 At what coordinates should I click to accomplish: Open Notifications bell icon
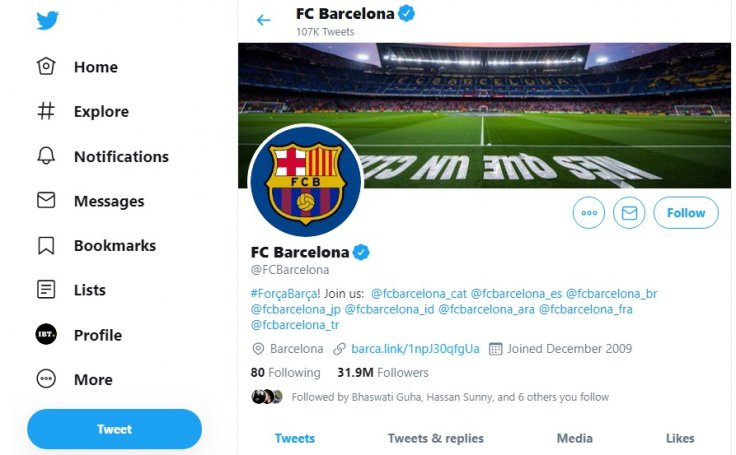pyautogui.click(x=46, y=156)
